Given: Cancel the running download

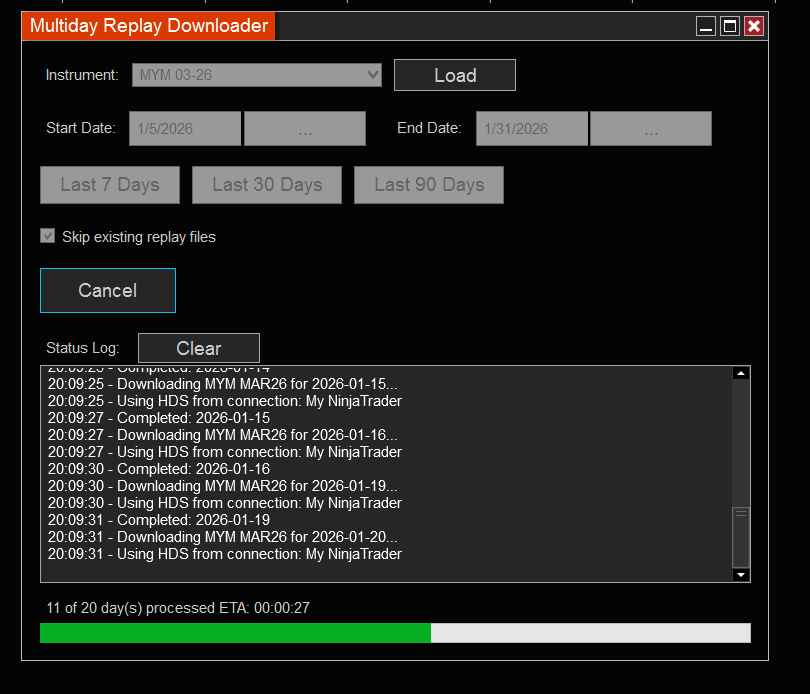Looking at the screenshot, I should [x=108, y=291].
